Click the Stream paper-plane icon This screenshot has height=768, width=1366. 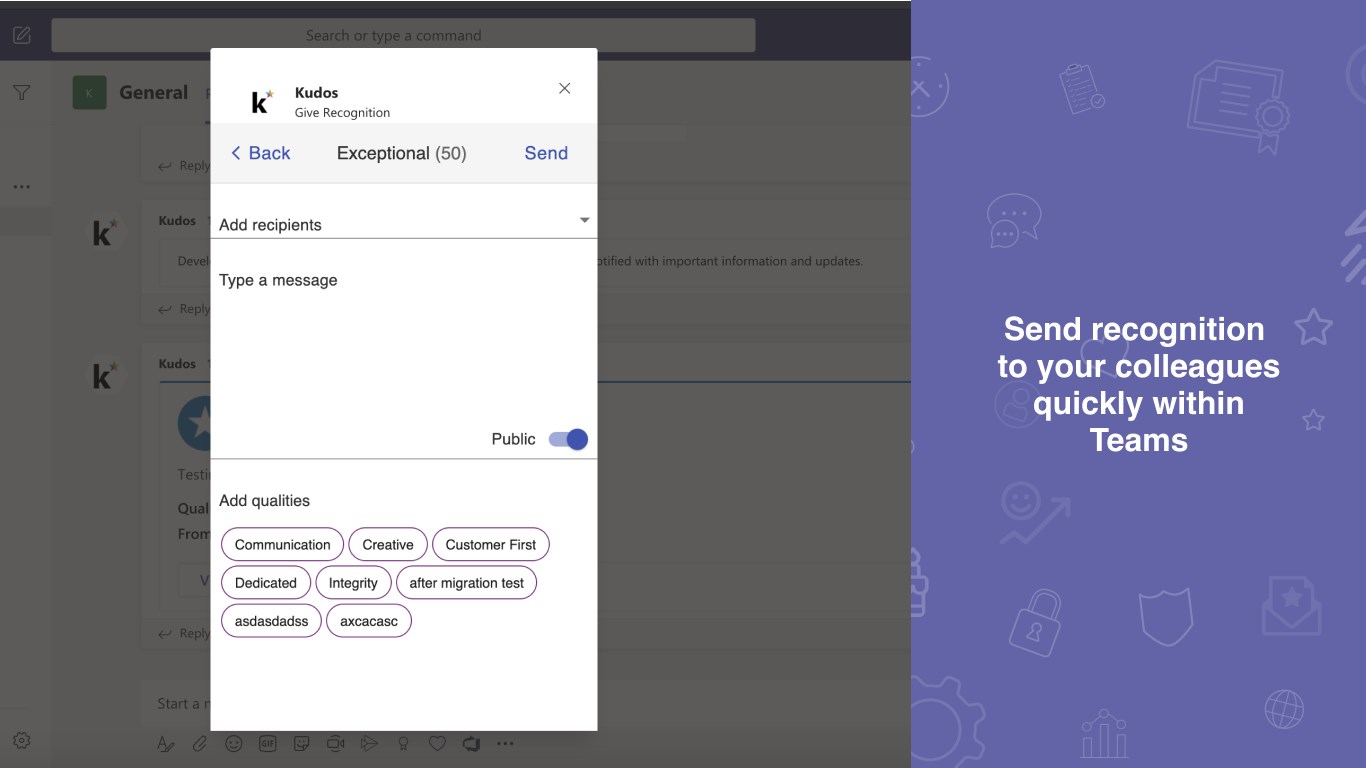[x=369, y=744]
